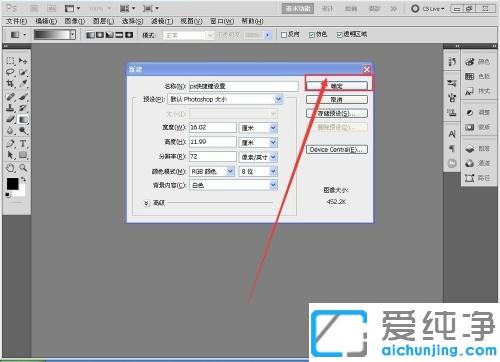Open the File (文件) menu
Viewport: 500px width, 362px height.
click(16, 21)
